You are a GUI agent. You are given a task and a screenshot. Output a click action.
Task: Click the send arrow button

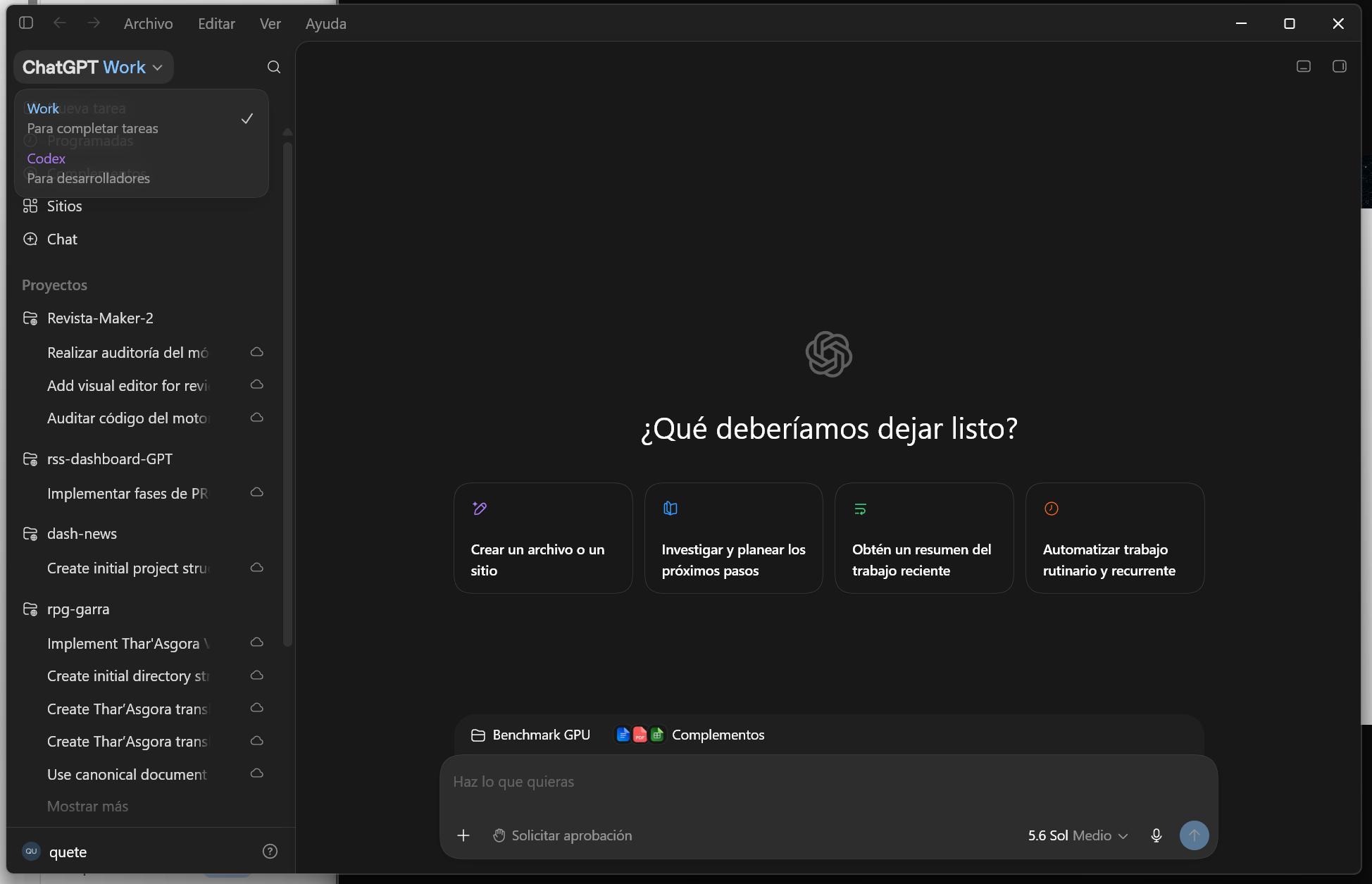[x=1194, y=835]
